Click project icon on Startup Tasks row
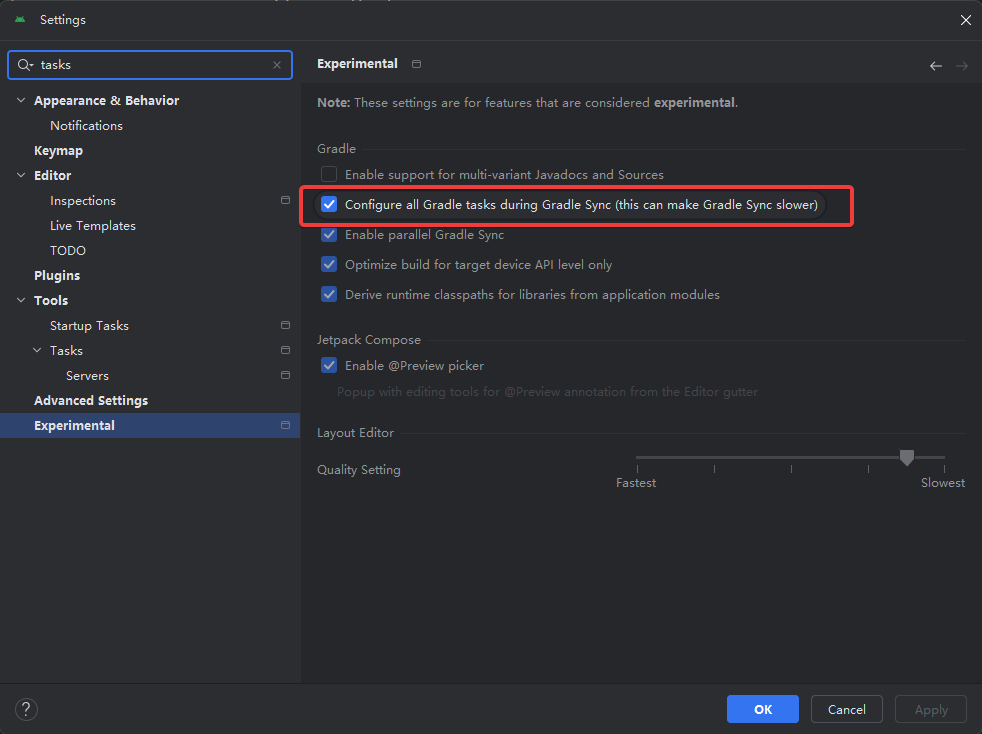This screenshot has height=734, width=982. [x=286, y=325]
